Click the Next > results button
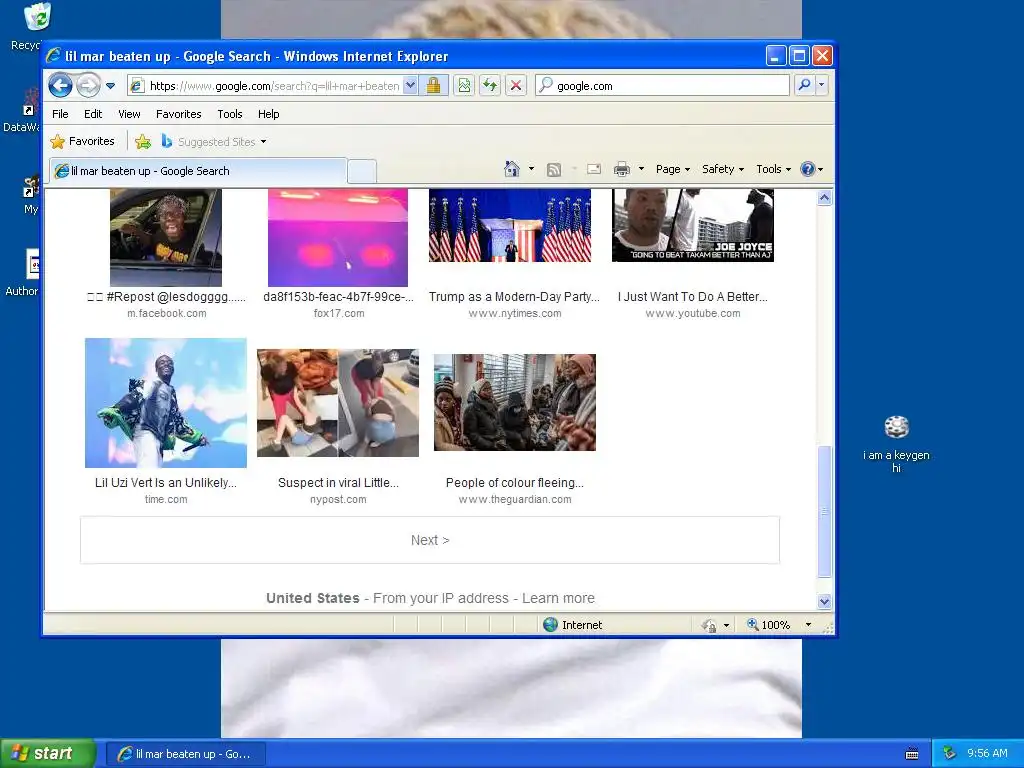This screenshot has height=768, width=1024. click(x=430, y=540)
